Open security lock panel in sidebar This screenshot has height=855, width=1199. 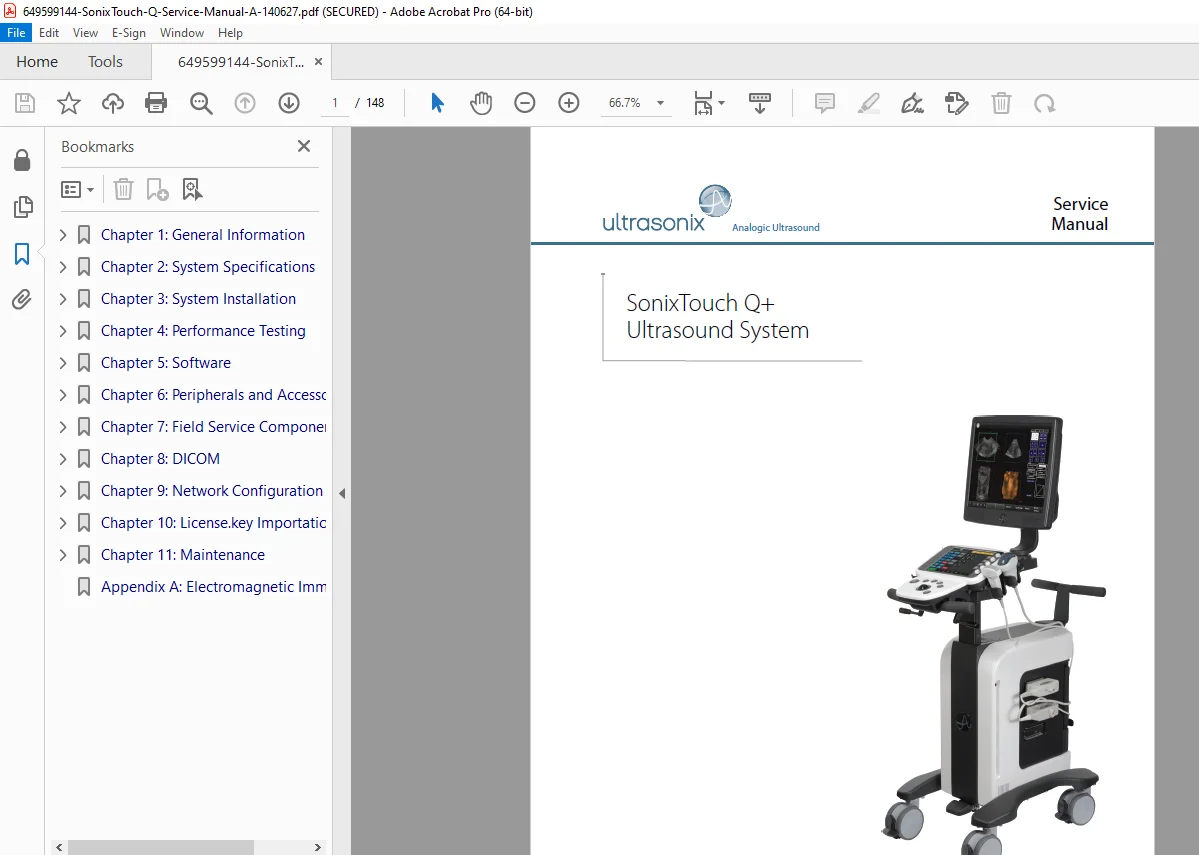(22, 160)
